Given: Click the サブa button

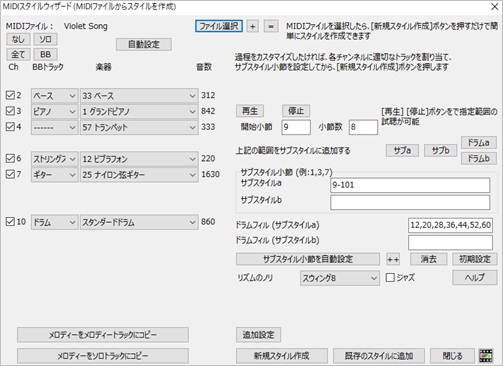Looking at the screenshot, I should coord(402,150).
